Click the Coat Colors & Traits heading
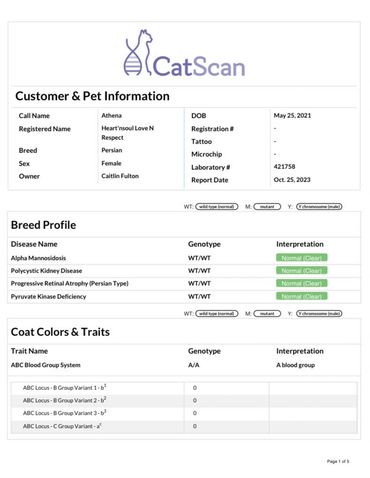This screenshot has height=478, width=370. (60, 332)
